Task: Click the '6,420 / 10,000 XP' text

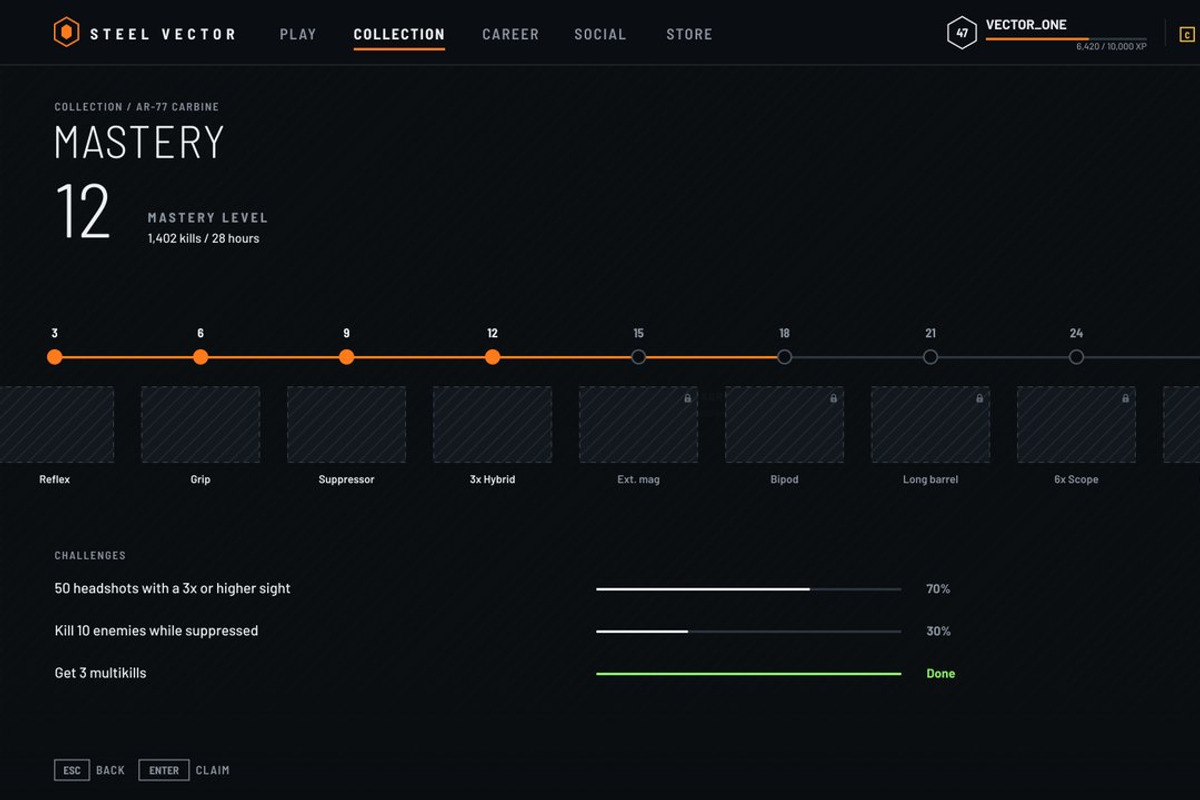Action: point(1111,47)
